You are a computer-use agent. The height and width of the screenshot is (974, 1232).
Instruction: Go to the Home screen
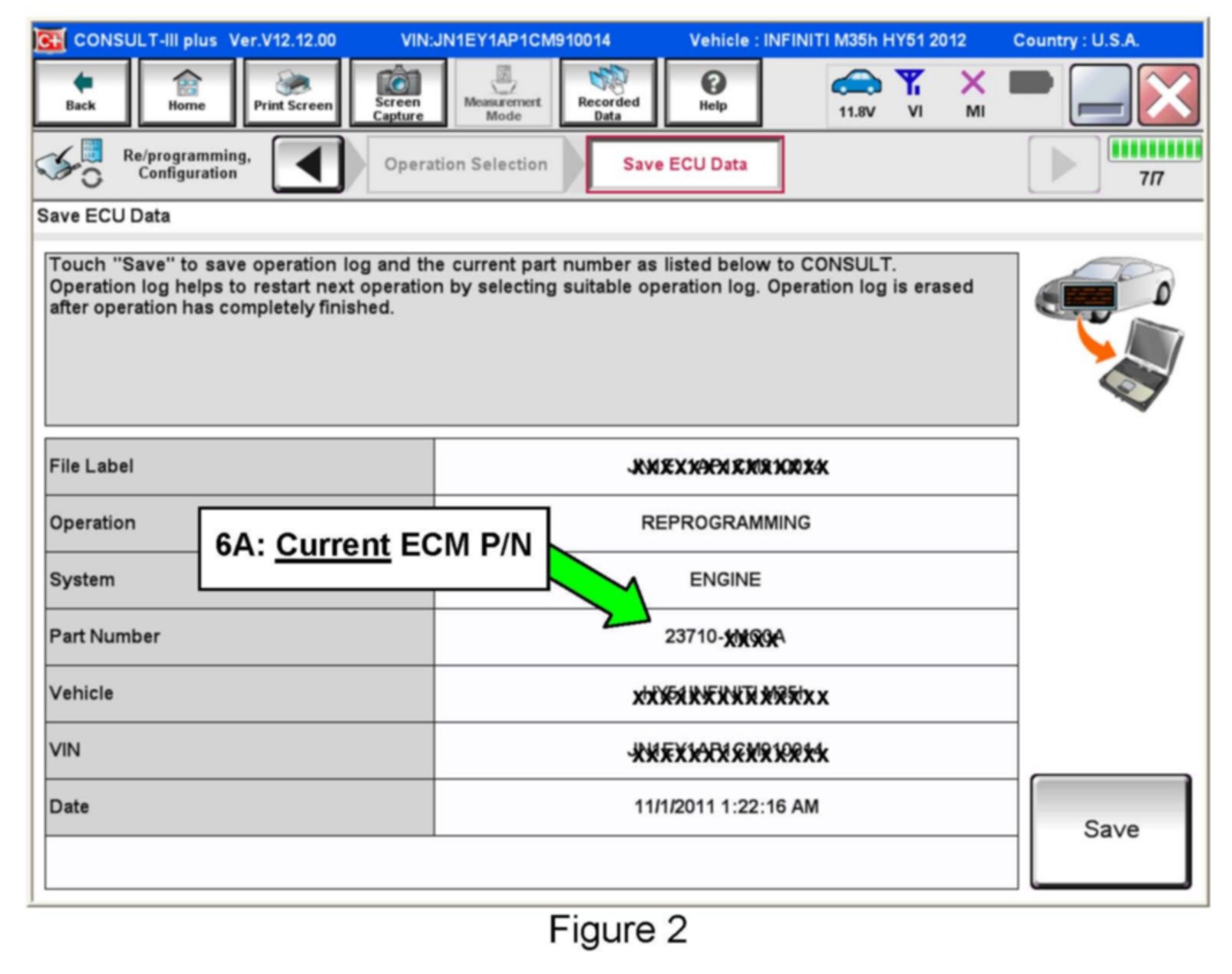pyautogui.click(x=187, y=93)
